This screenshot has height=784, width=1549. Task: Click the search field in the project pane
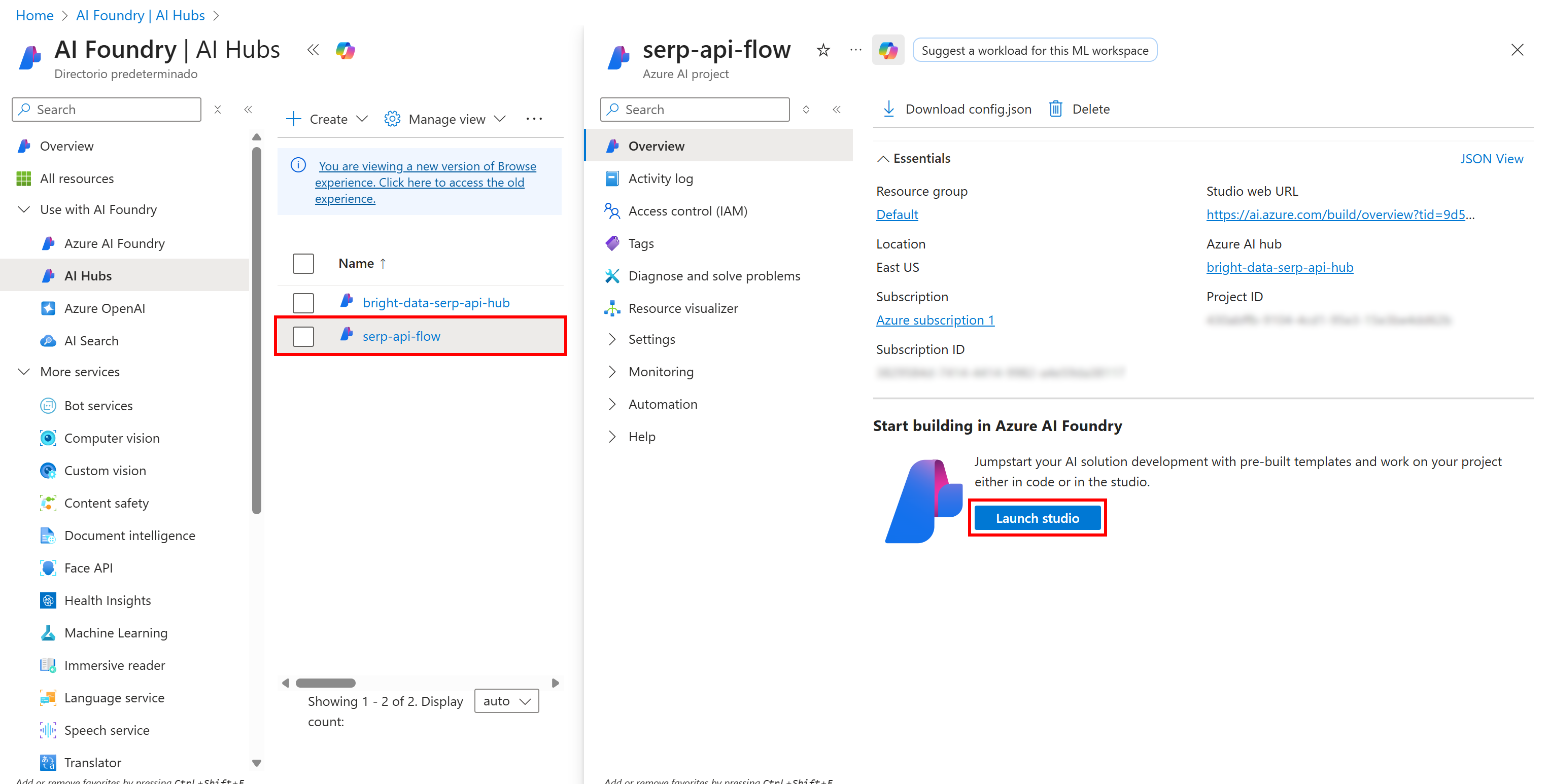pos(695,110)
